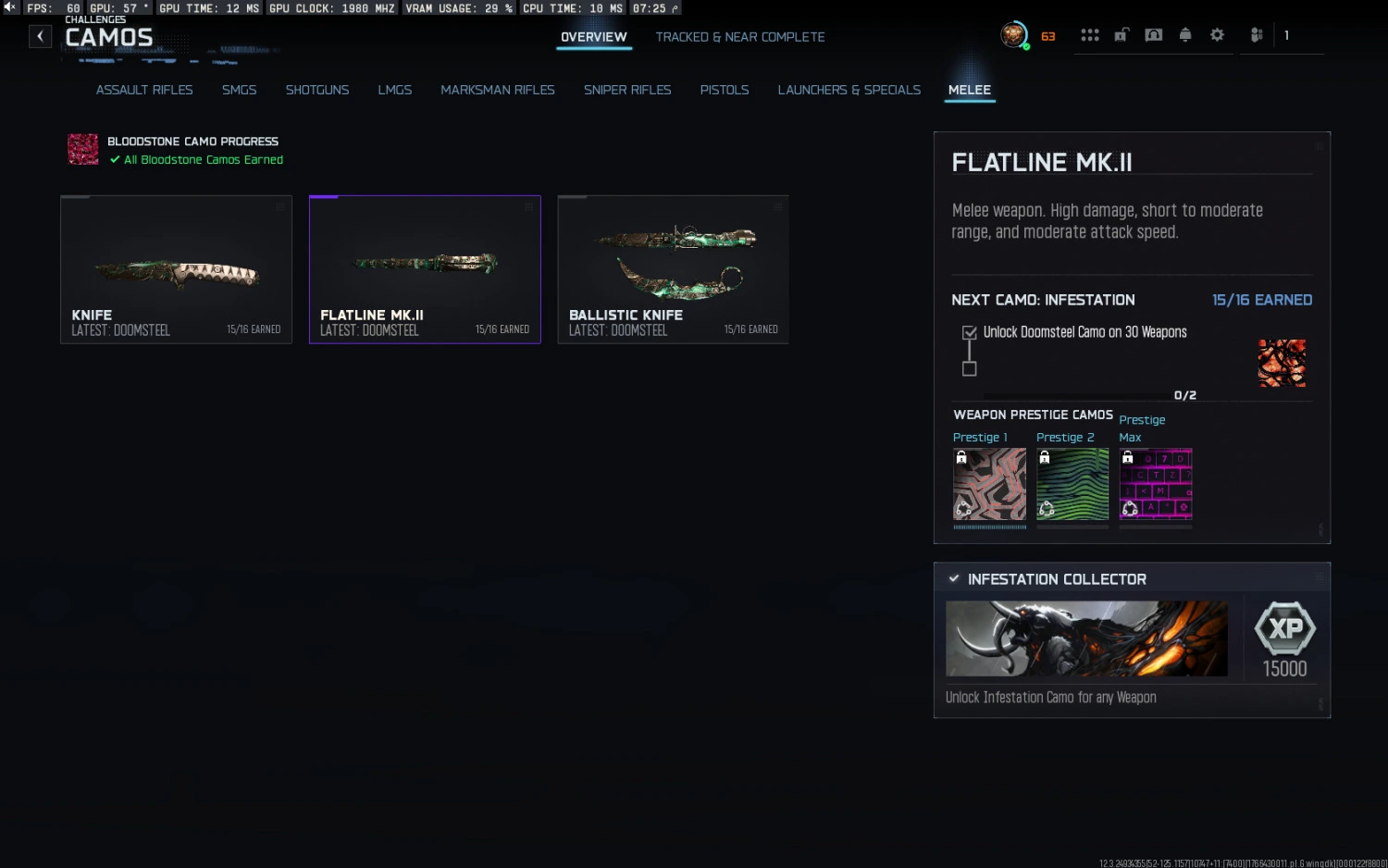The height and width of the screenshot is (868, 1388).
Task: Click the unlock padlock icon in header
Action: click(1122, 35)
